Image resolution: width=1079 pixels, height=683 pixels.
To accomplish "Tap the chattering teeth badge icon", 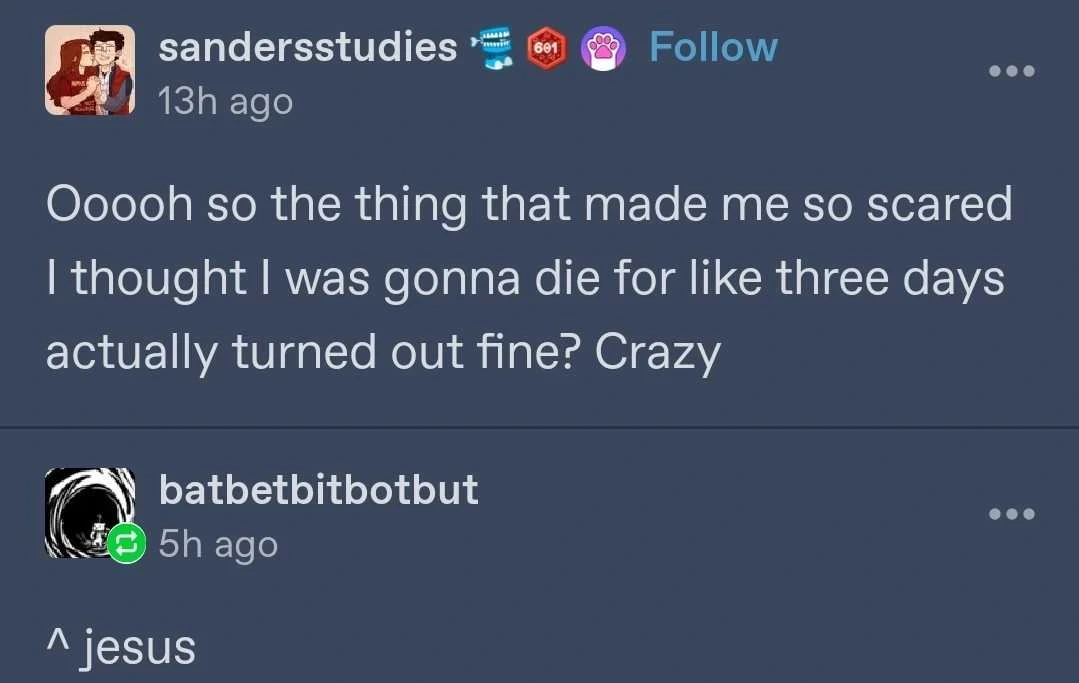I will pos(492,48).
